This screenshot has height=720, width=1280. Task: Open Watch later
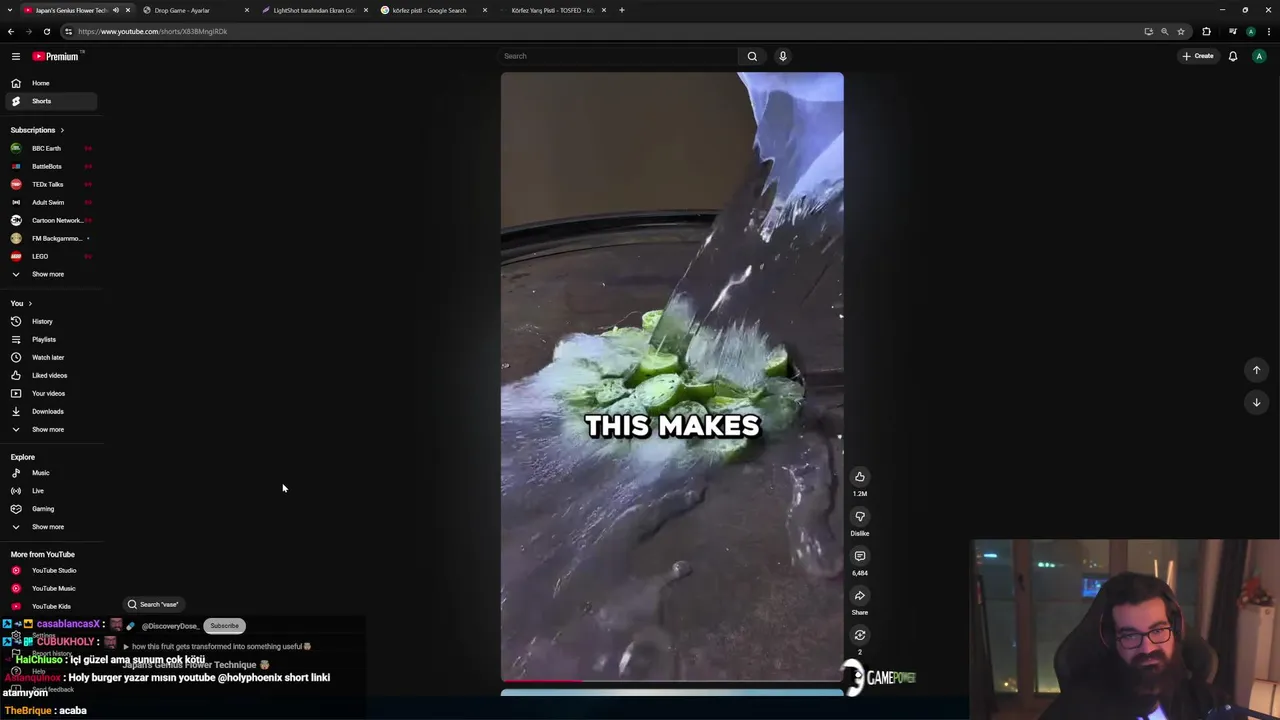tap(50, 357)
